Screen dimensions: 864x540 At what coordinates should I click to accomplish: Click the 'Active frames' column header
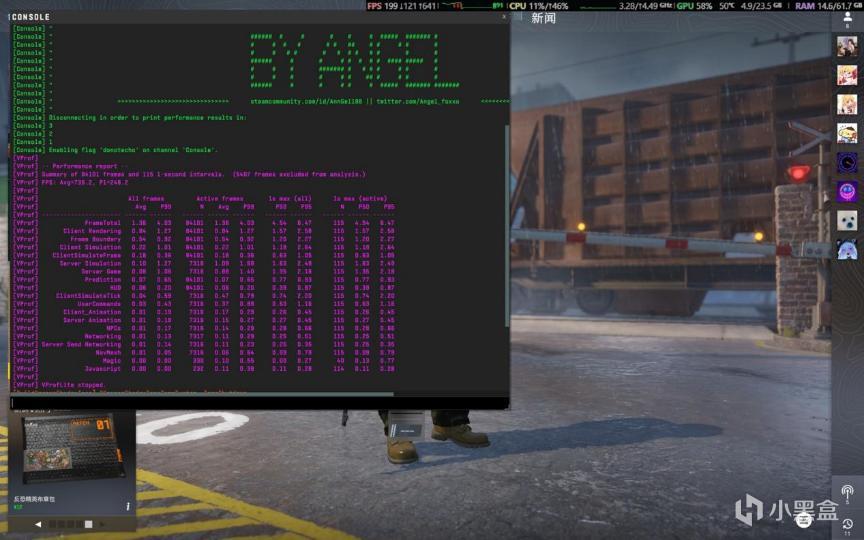tap(219, 198)
